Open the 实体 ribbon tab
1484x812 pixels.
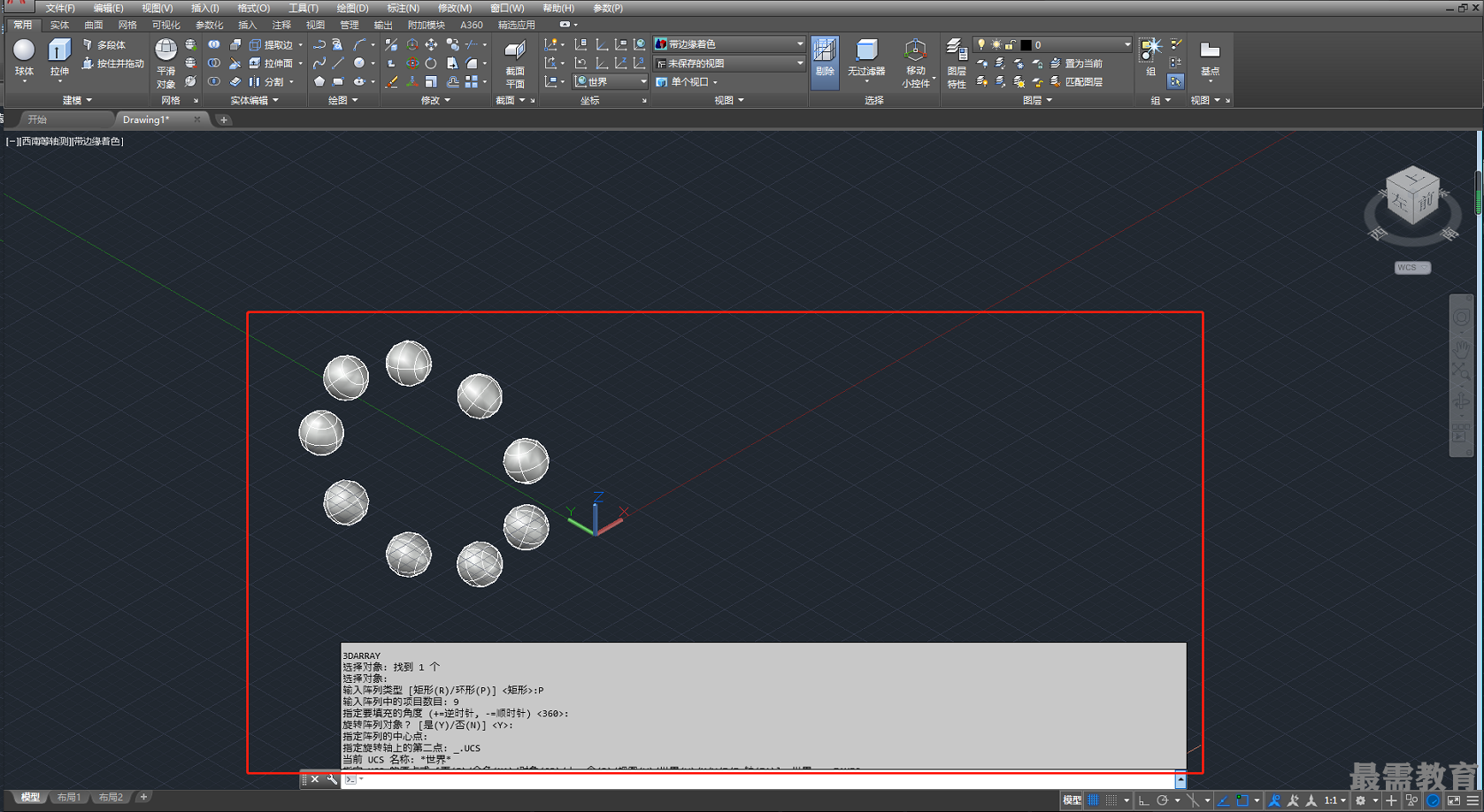point(59,25)
